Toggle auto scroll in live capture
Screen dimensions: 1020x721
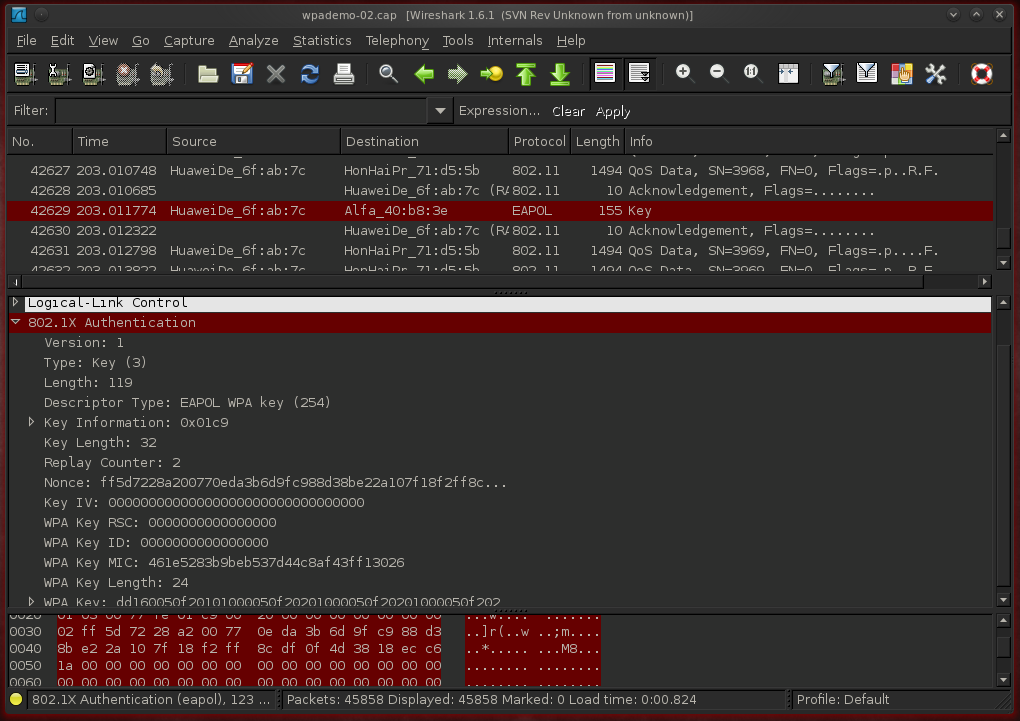coord(638,74)
